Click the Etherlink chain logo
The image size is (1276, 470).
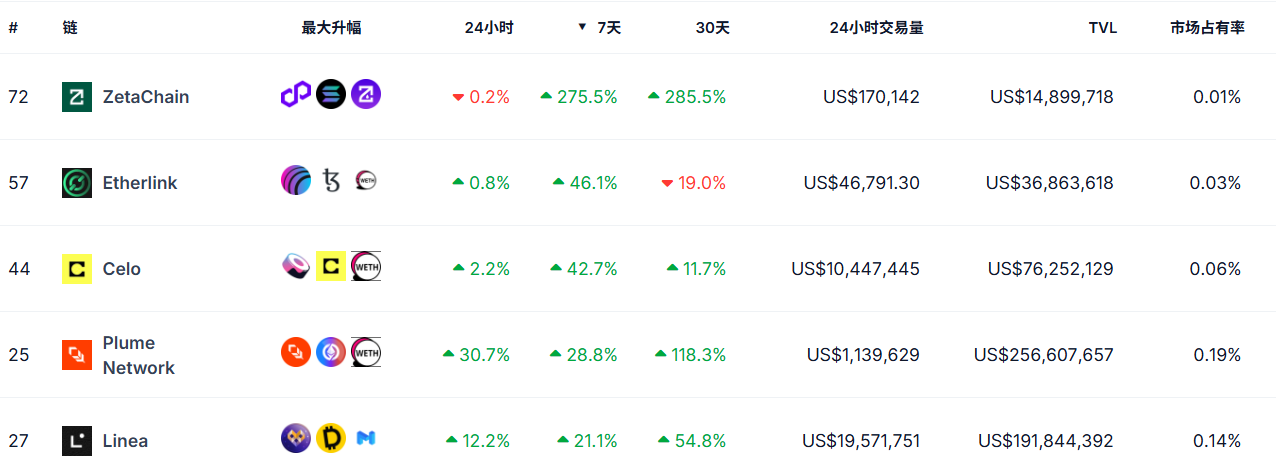pyautogui.click(x=77, y=183)
